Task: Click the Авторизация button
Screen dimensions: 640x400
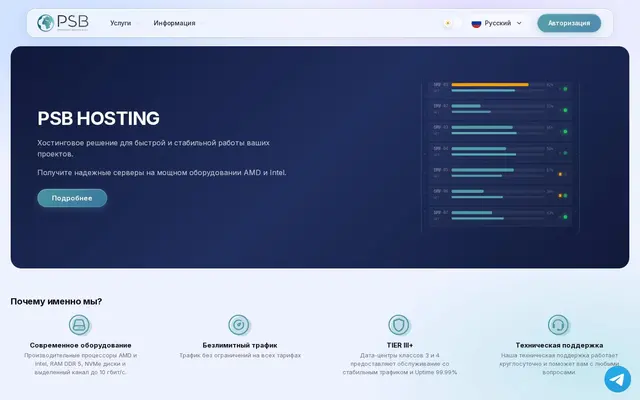Action: [569, 23]
